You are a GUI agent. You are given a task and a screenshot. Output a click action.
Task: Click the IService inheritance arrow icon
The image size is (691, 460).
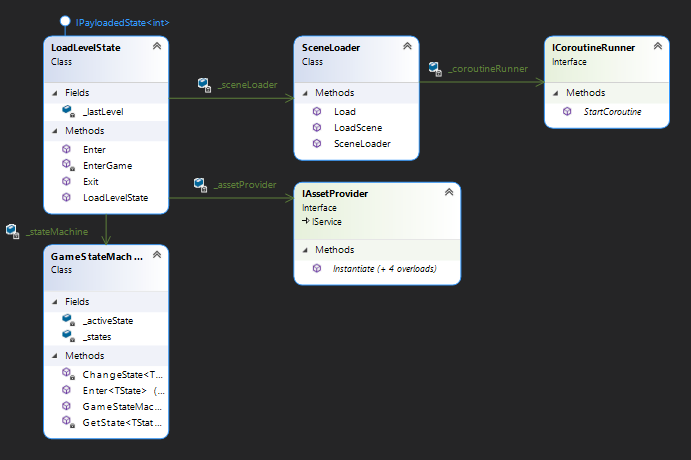point(305,221)
